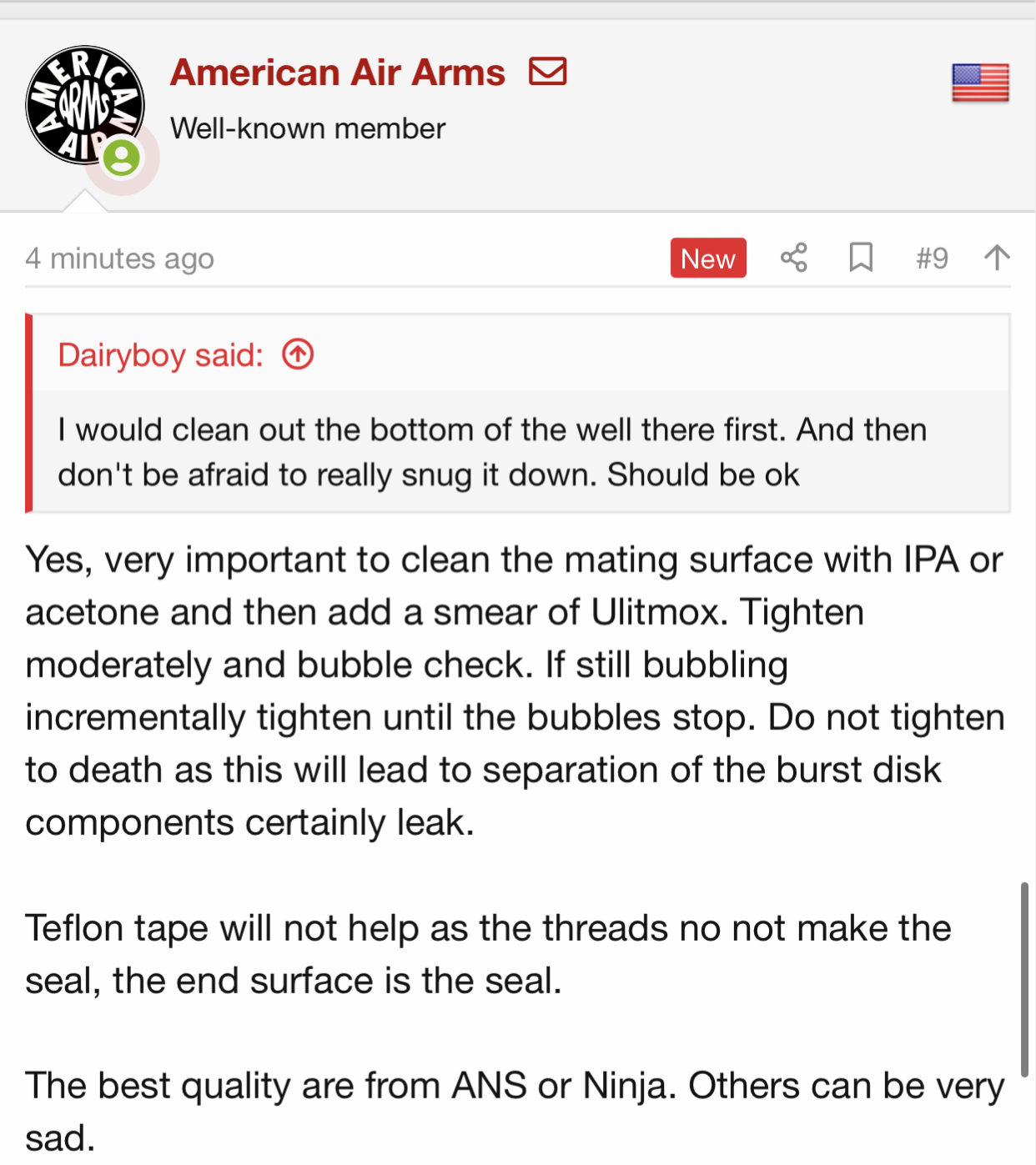The height and width of the screenshot is (1165, 1036).
Task: Click the share icon
Action: (x=794, y=257)
